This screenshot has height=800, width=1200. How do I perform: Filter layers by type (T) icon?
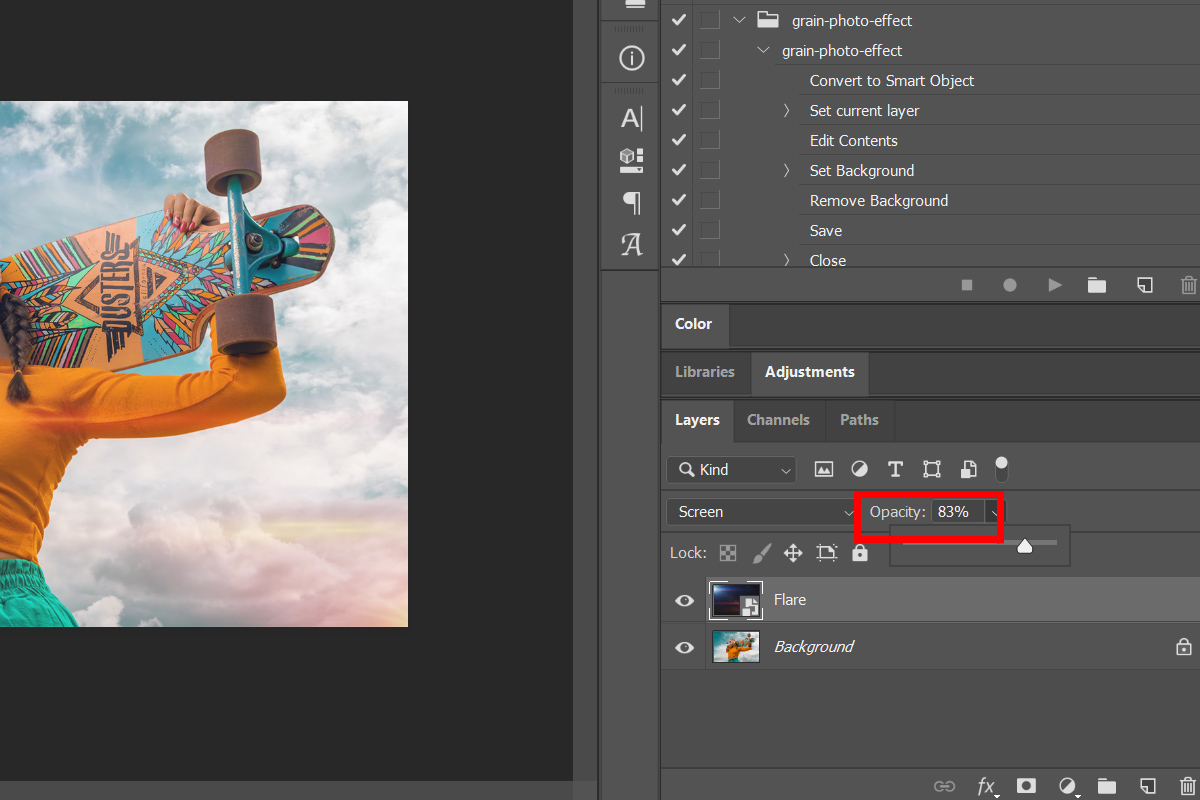(895, 469)
